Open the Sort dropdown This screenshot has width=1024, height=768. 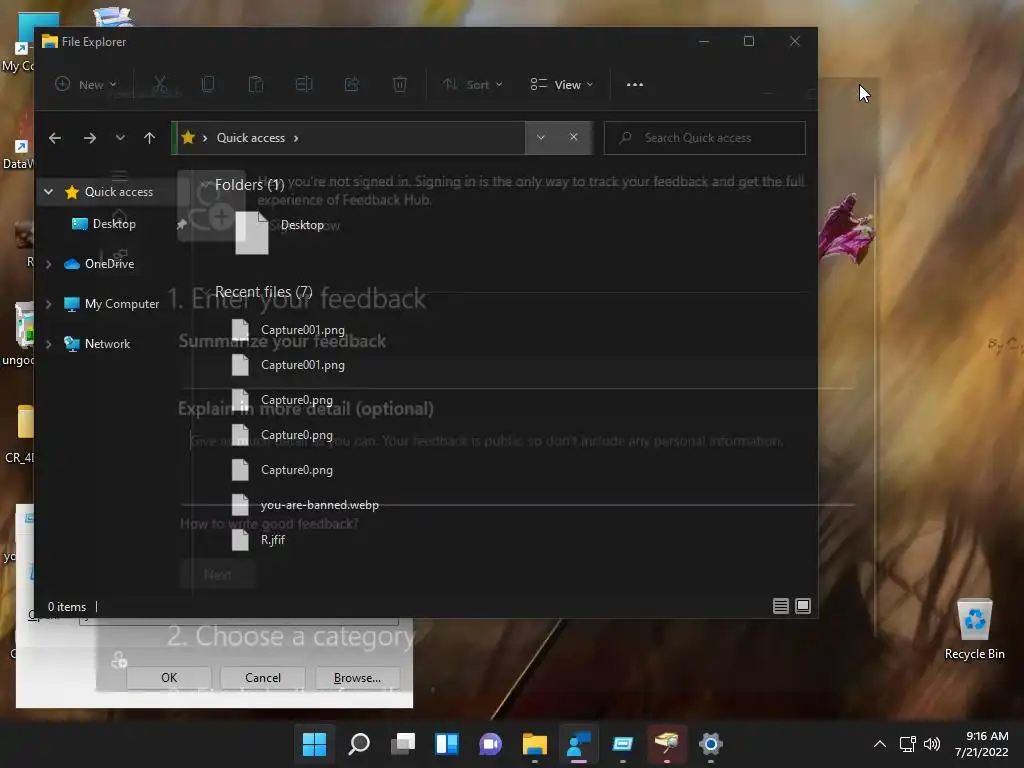(x=472, y=85)
